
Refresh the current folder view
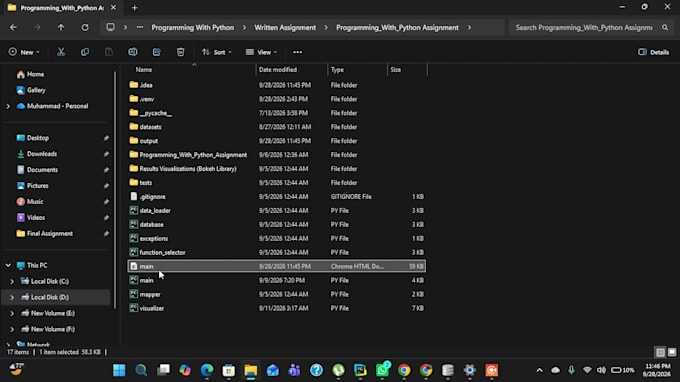click(x=85, y=27)
